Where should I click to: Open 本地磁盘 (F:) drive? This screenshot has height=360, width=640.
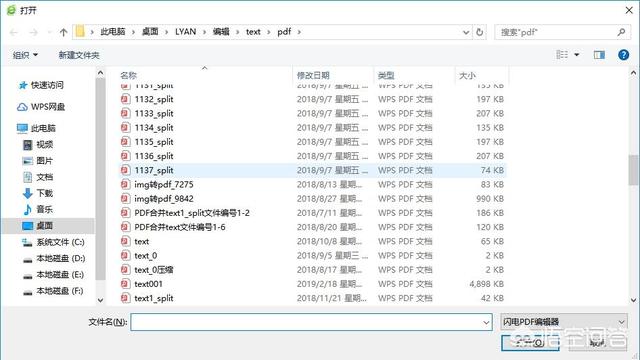pyautogui.click(x=53, y=291)
